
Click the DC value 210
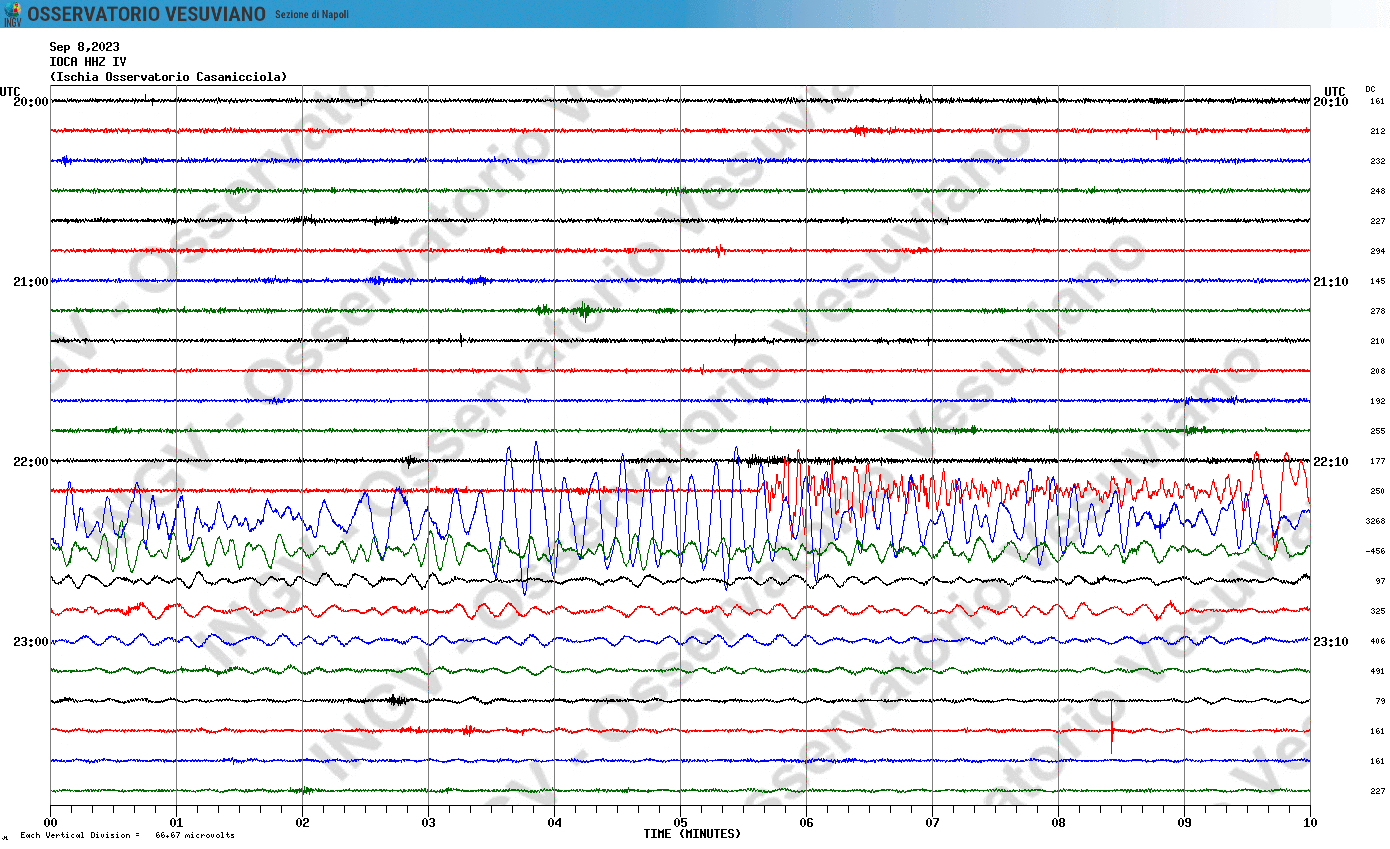pos(1377,341)
